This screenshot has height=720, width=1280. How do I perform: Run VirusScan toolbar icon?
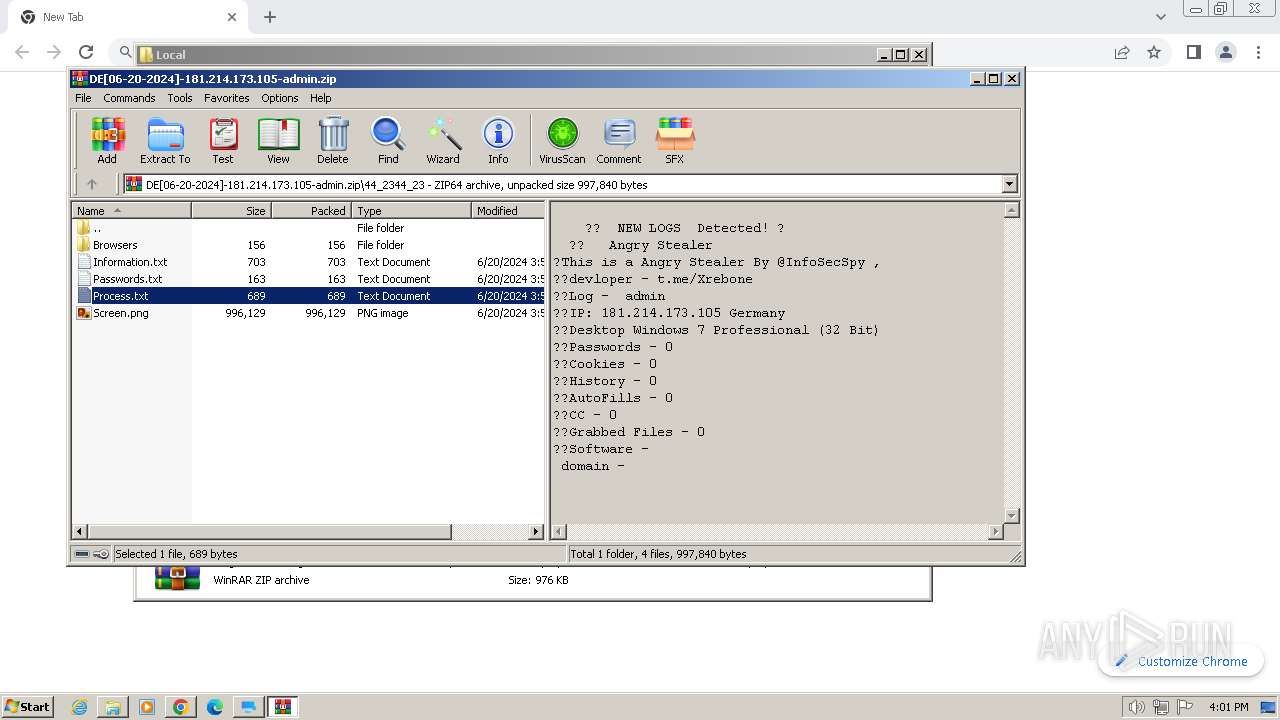click(562, 140)
